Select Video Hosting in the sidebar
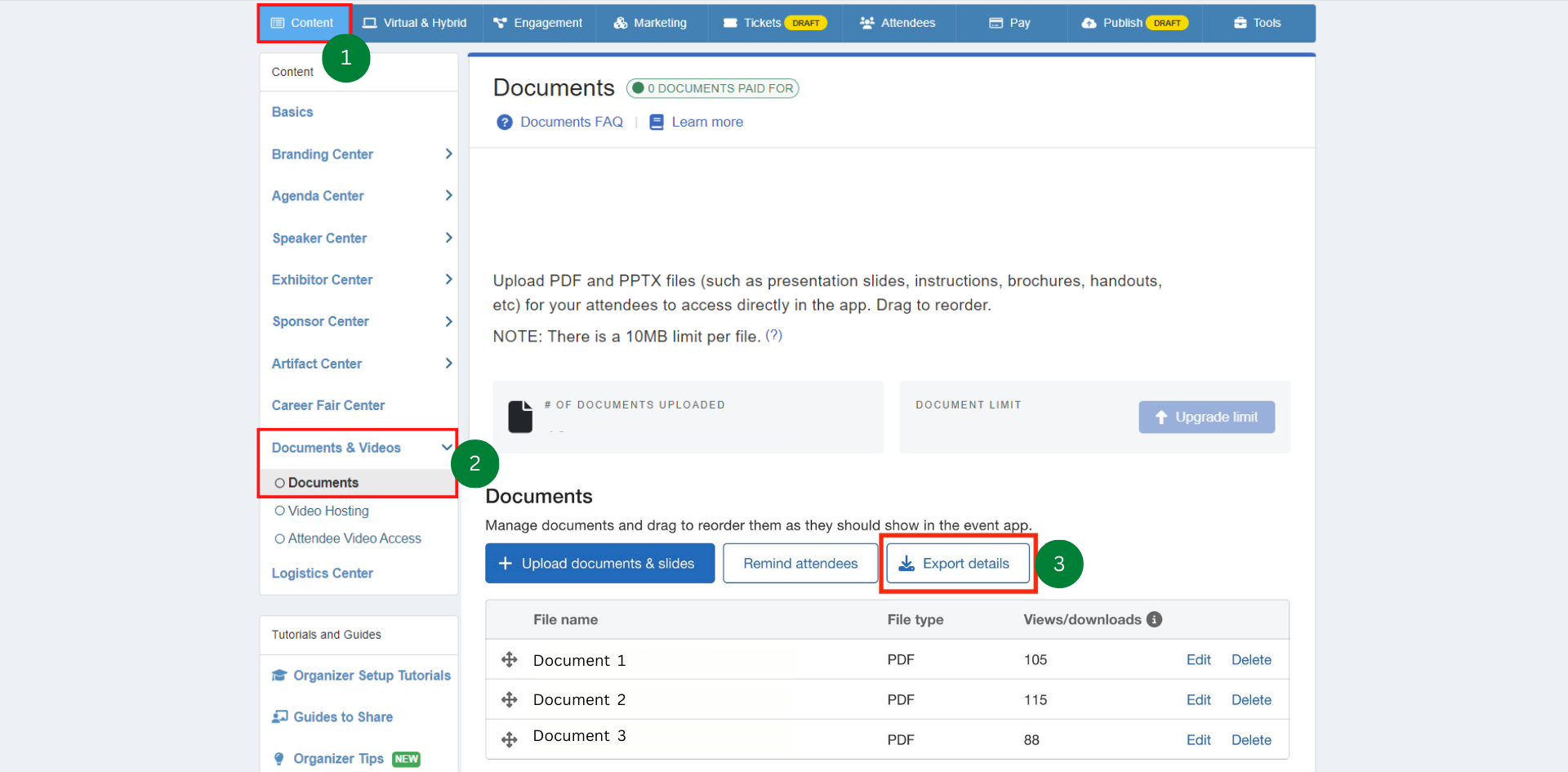This screenshot has width=1568, height=772. [x=280, y=511]
